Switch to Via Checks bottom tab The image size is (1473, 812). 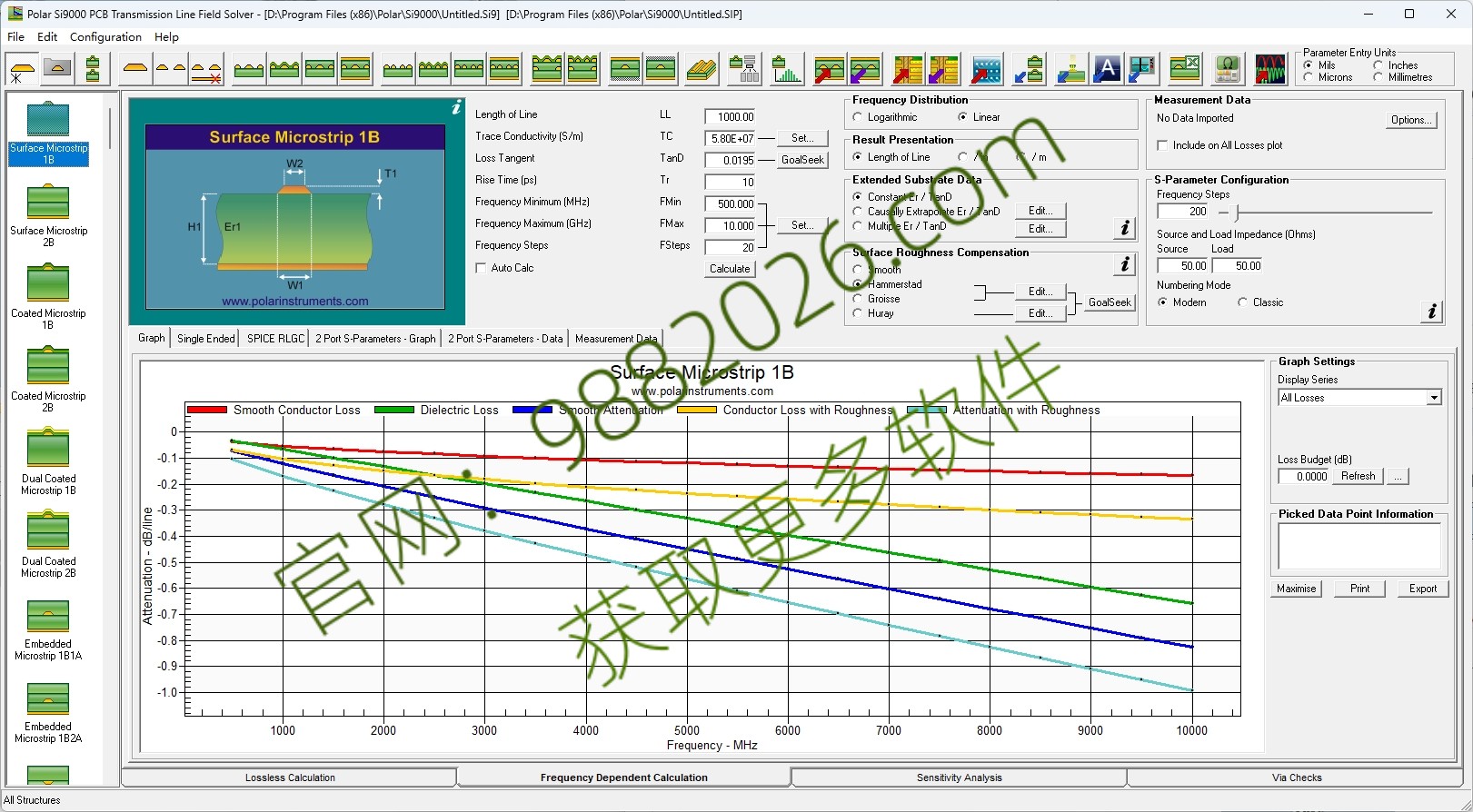1296,777
